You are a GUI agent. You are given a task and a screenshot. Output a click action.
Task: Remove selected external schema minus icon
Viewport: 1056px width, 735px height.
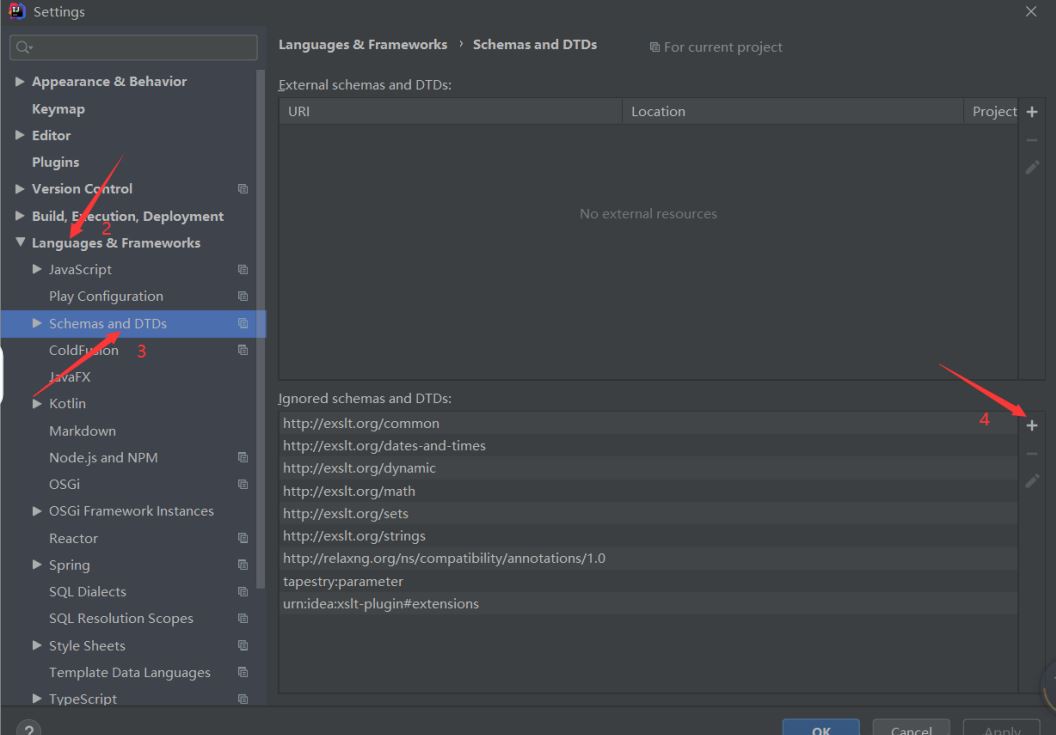[x=1032, y=140]
